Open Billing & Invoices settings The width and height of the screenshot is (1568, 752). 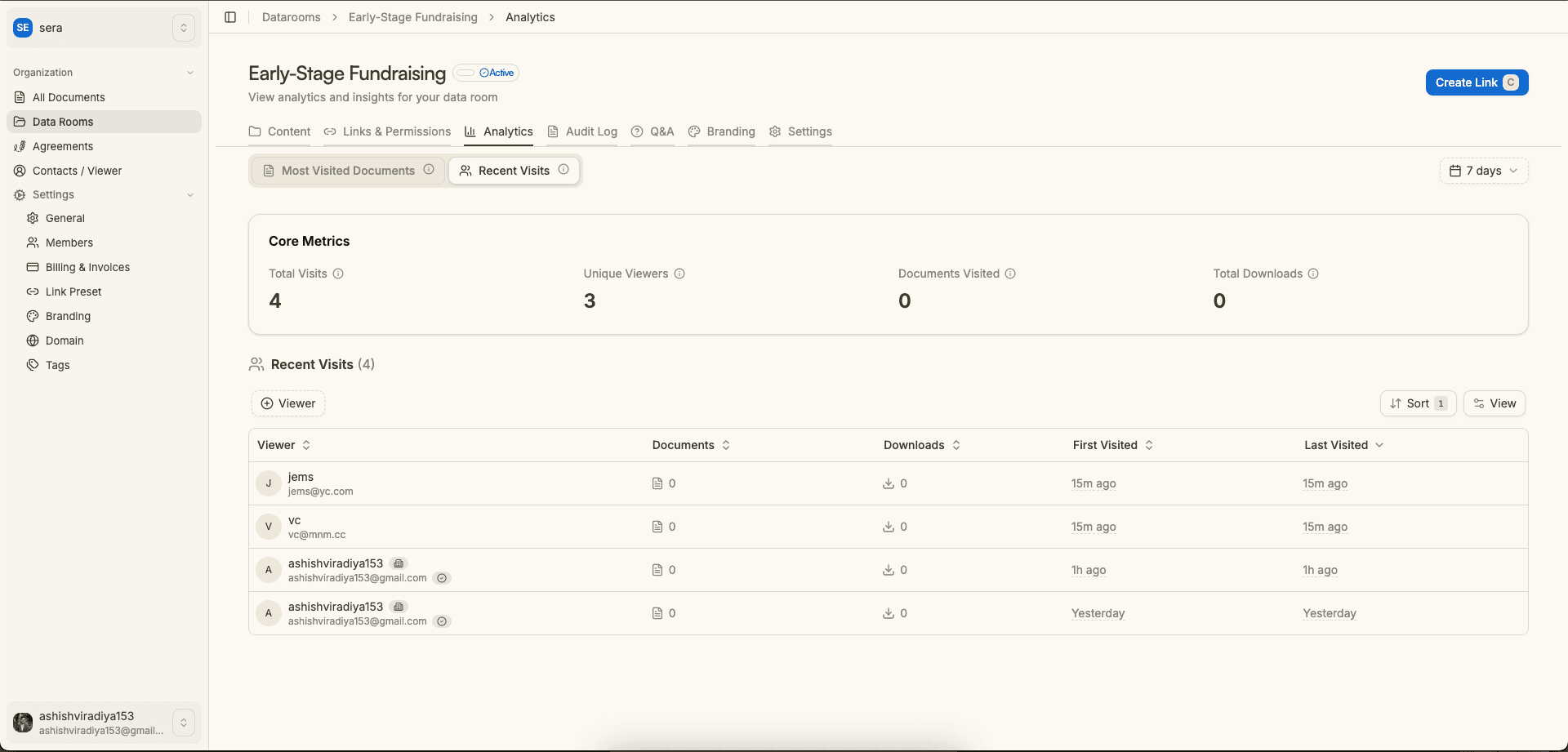[87, 267]
